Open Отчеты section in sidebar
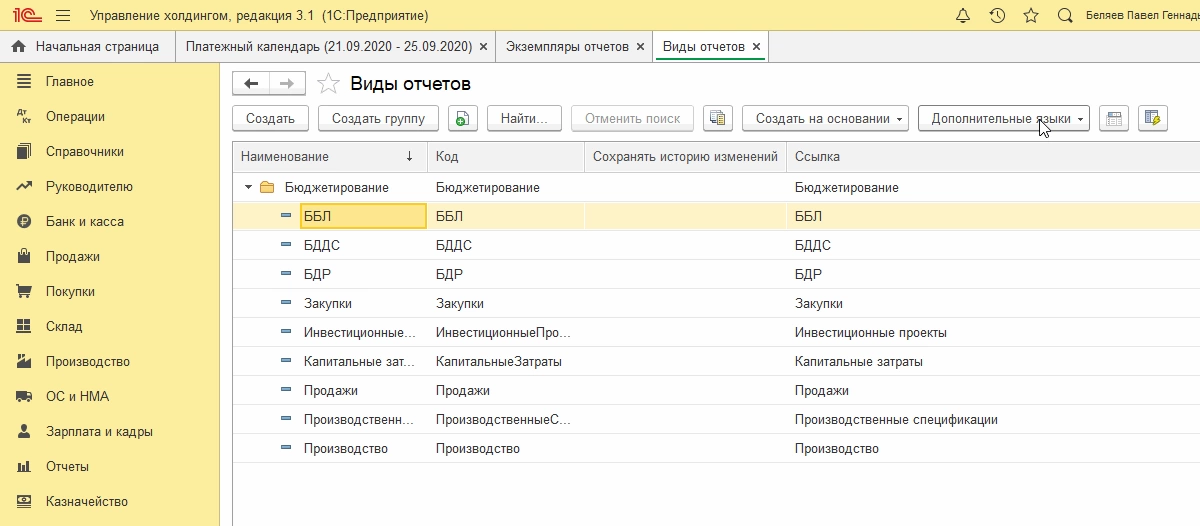Image resolution: width=1200 pixels, height=526 pixels. point(67,466)
